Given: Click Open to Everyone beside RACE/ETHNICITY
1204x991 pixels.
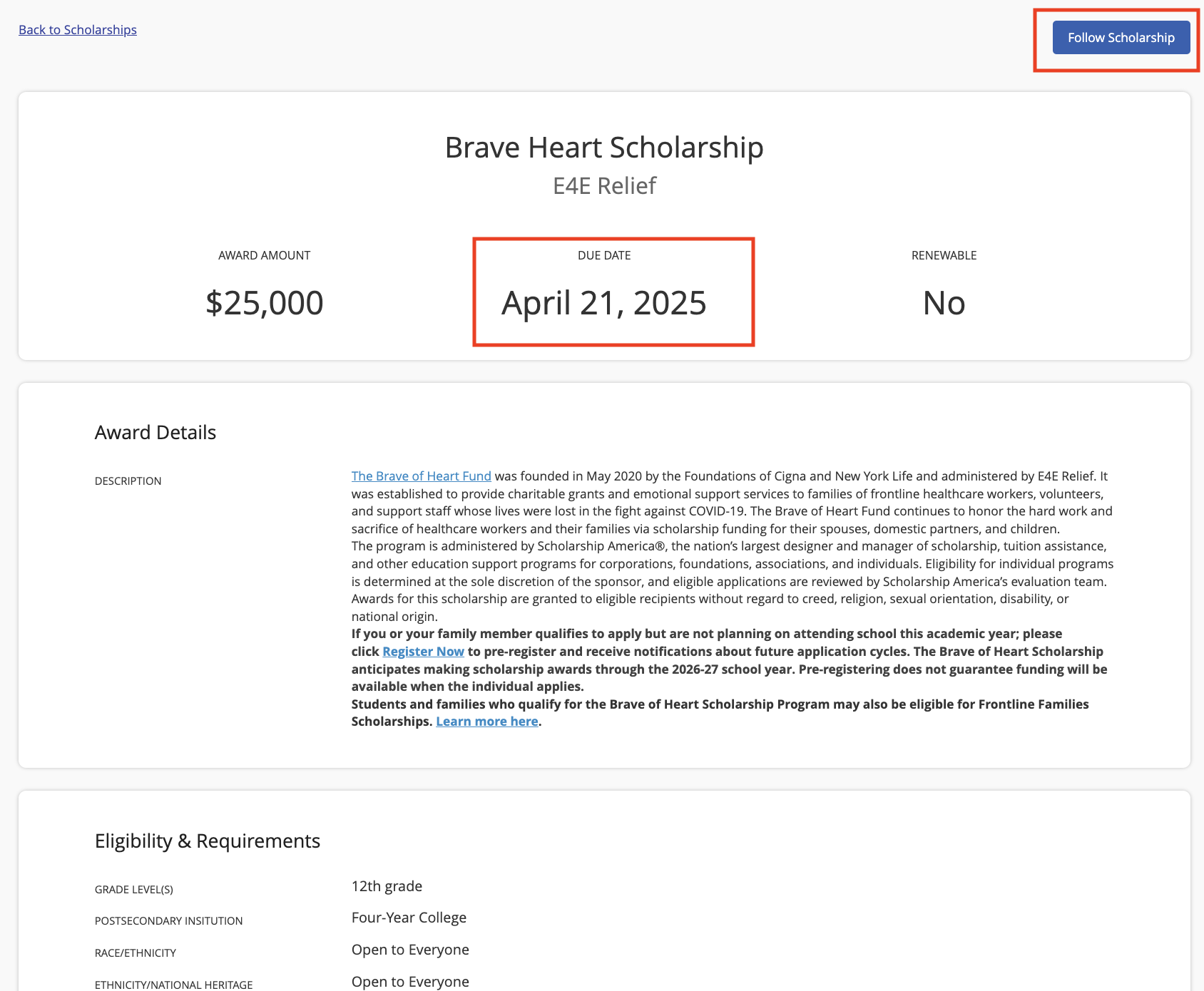Looking at the screenshot, I should 411,950.
